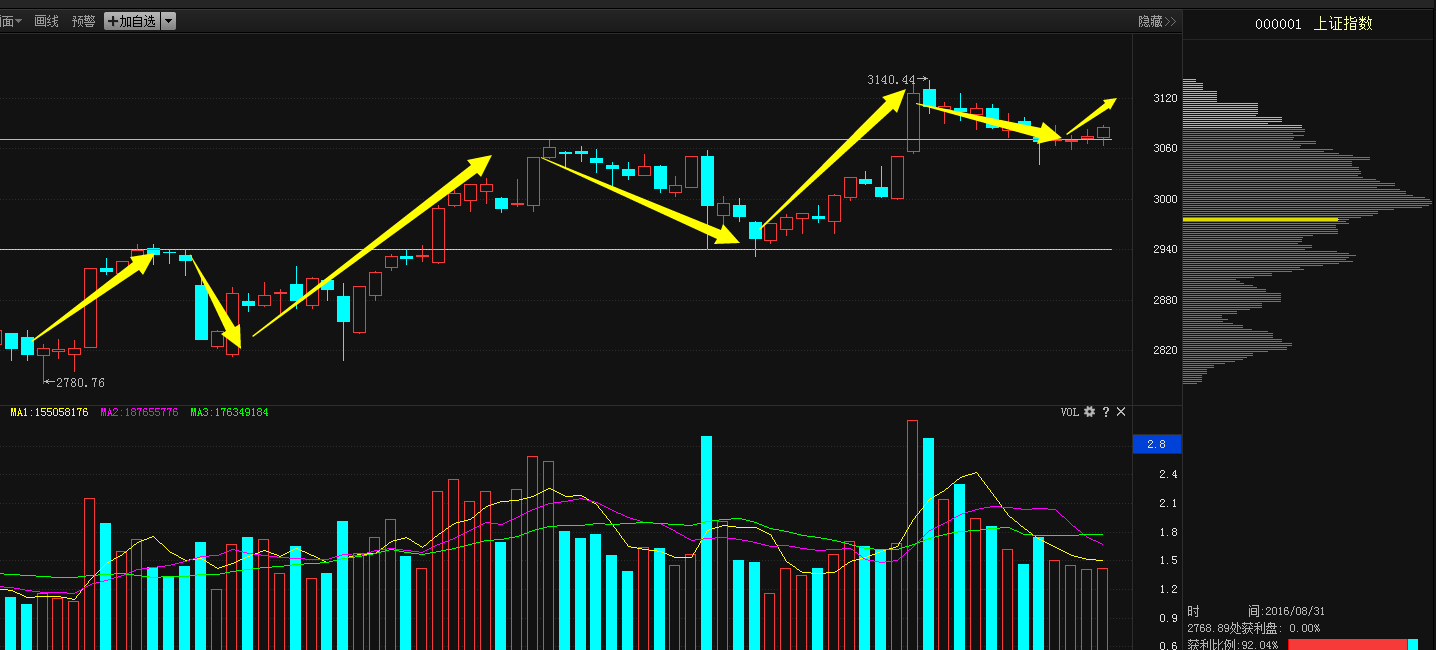Screen dimensions: 1436x650
Task: Open the 预警 alert menu
Action: tap(83, 21)
